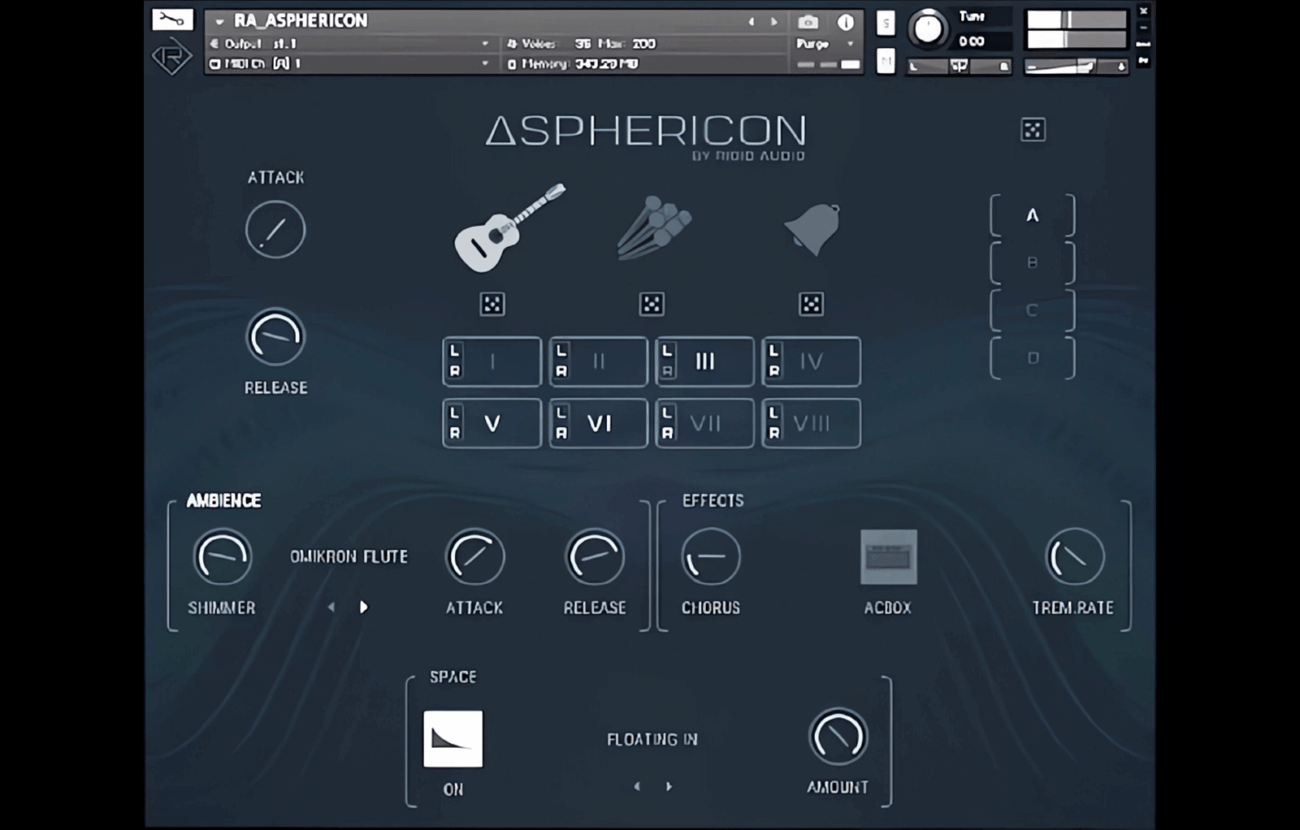Click the Rigid Audio logo icon
Image resolution: width=1300 pixels, height=830 pixels.
172,57
